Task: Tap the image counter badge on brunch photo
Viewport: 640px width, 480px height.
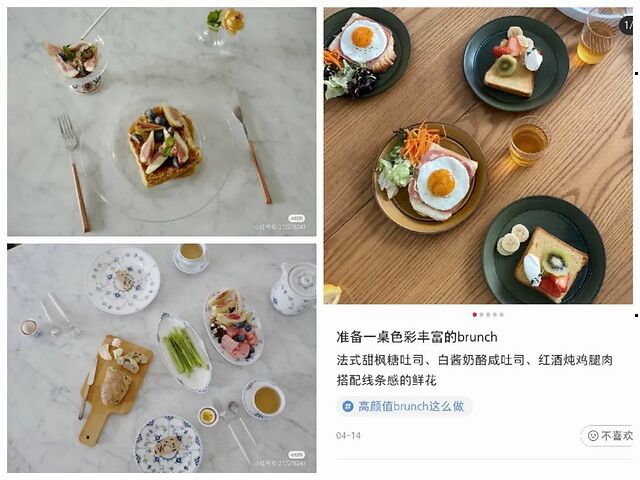Action: point(627,25)
